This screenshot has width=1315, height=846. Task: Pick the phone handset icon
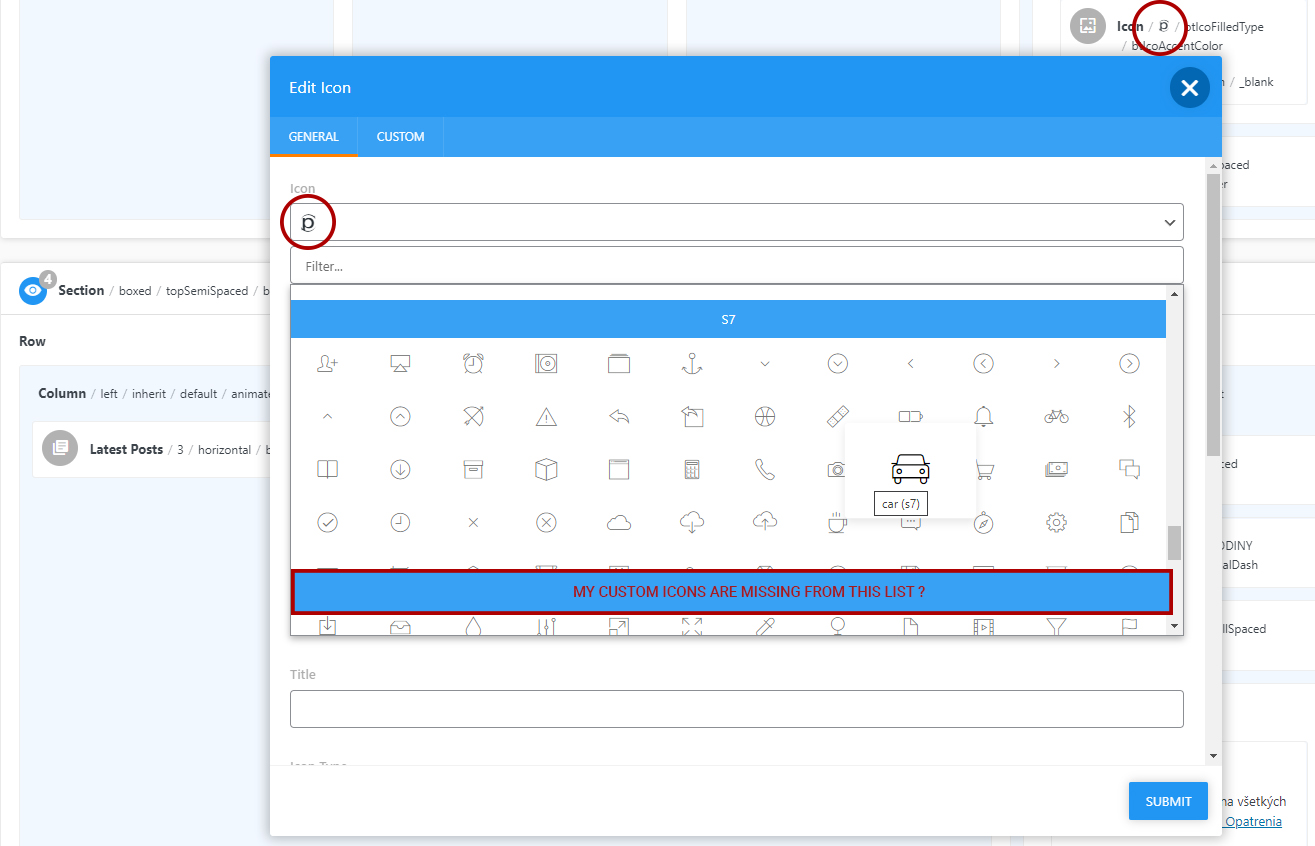click(x=765, y=469)
